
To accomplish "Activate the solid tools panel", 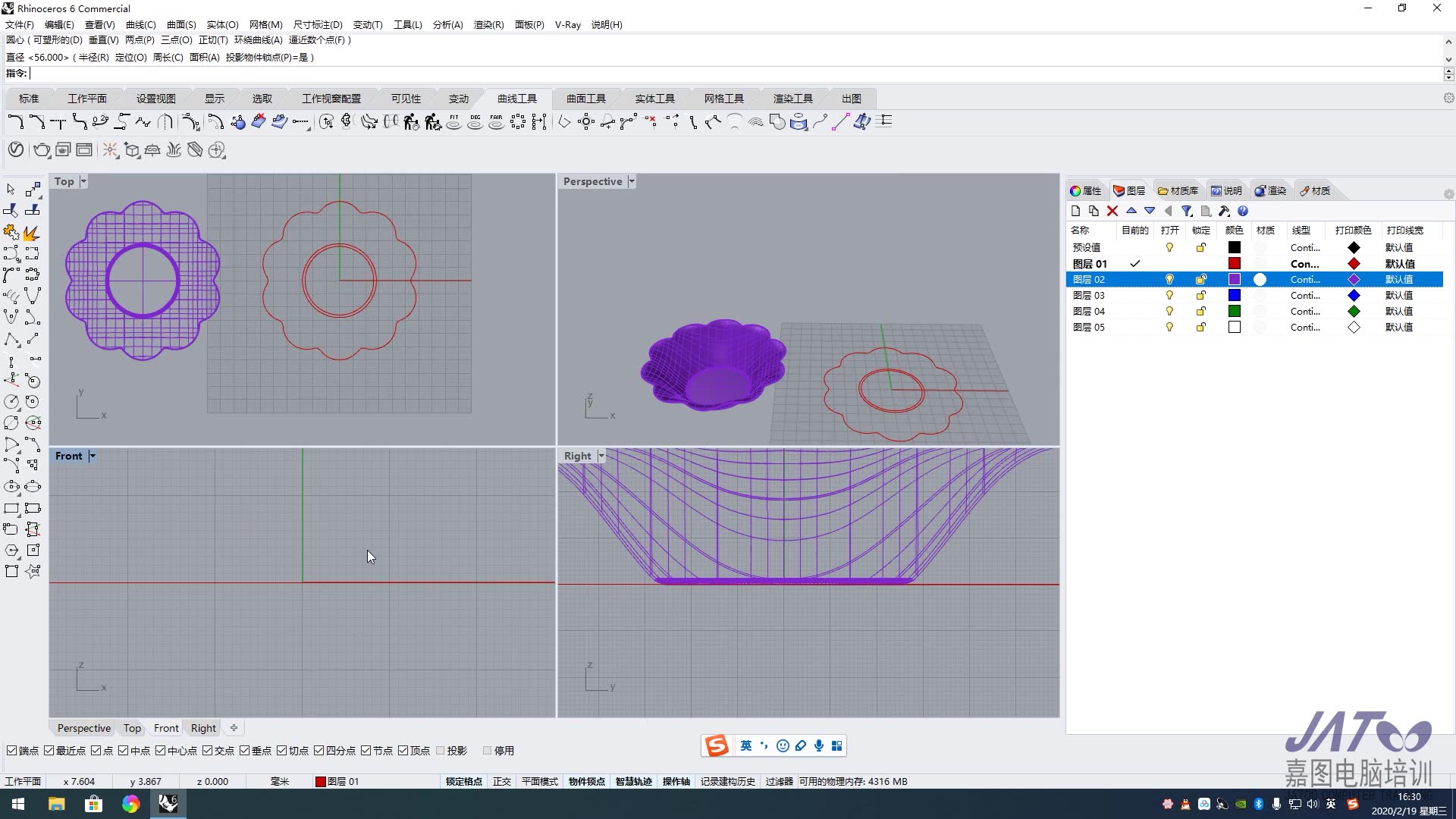I will [x=655, y=98].
